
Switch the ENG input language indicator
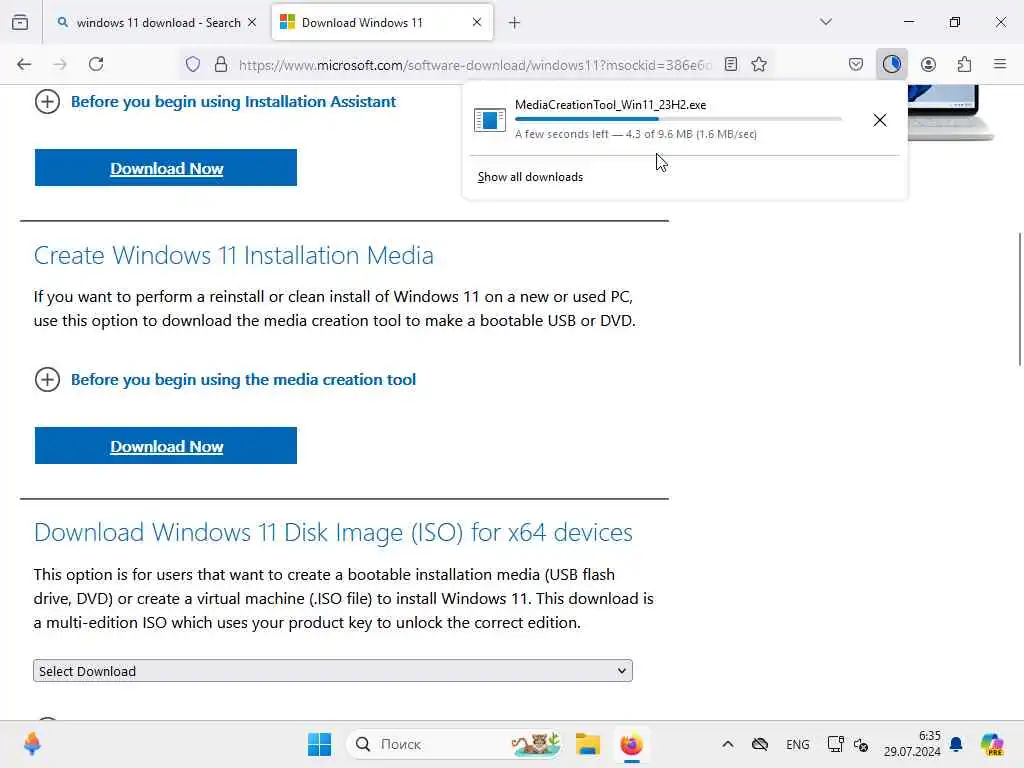(x=797, y=744)
